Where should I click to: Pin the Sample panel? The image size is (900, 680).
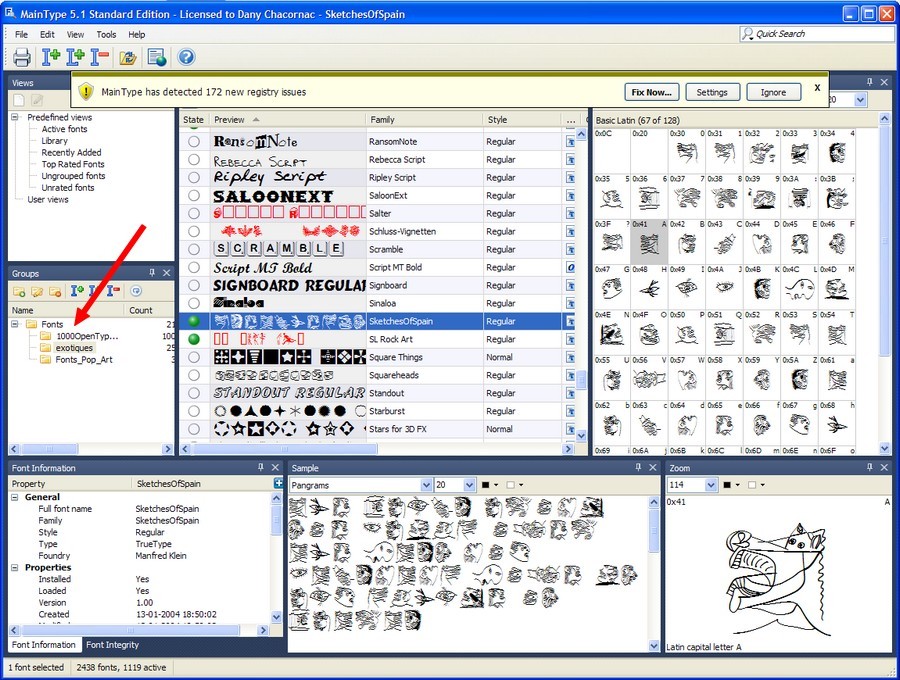click(x=638, y=468)
